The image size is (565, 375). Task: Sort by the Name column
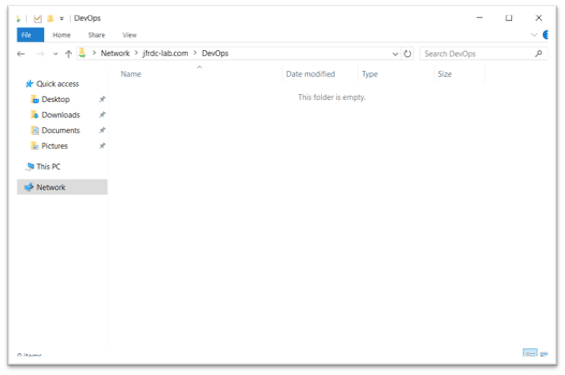point(131,74)
